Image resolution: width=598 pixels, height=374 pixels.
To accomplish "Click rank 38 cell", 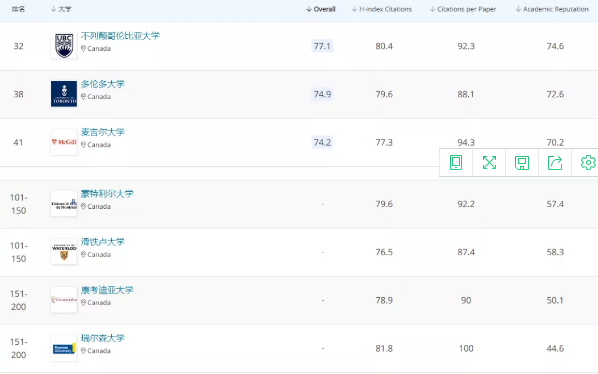I will [x=18, y=94].
